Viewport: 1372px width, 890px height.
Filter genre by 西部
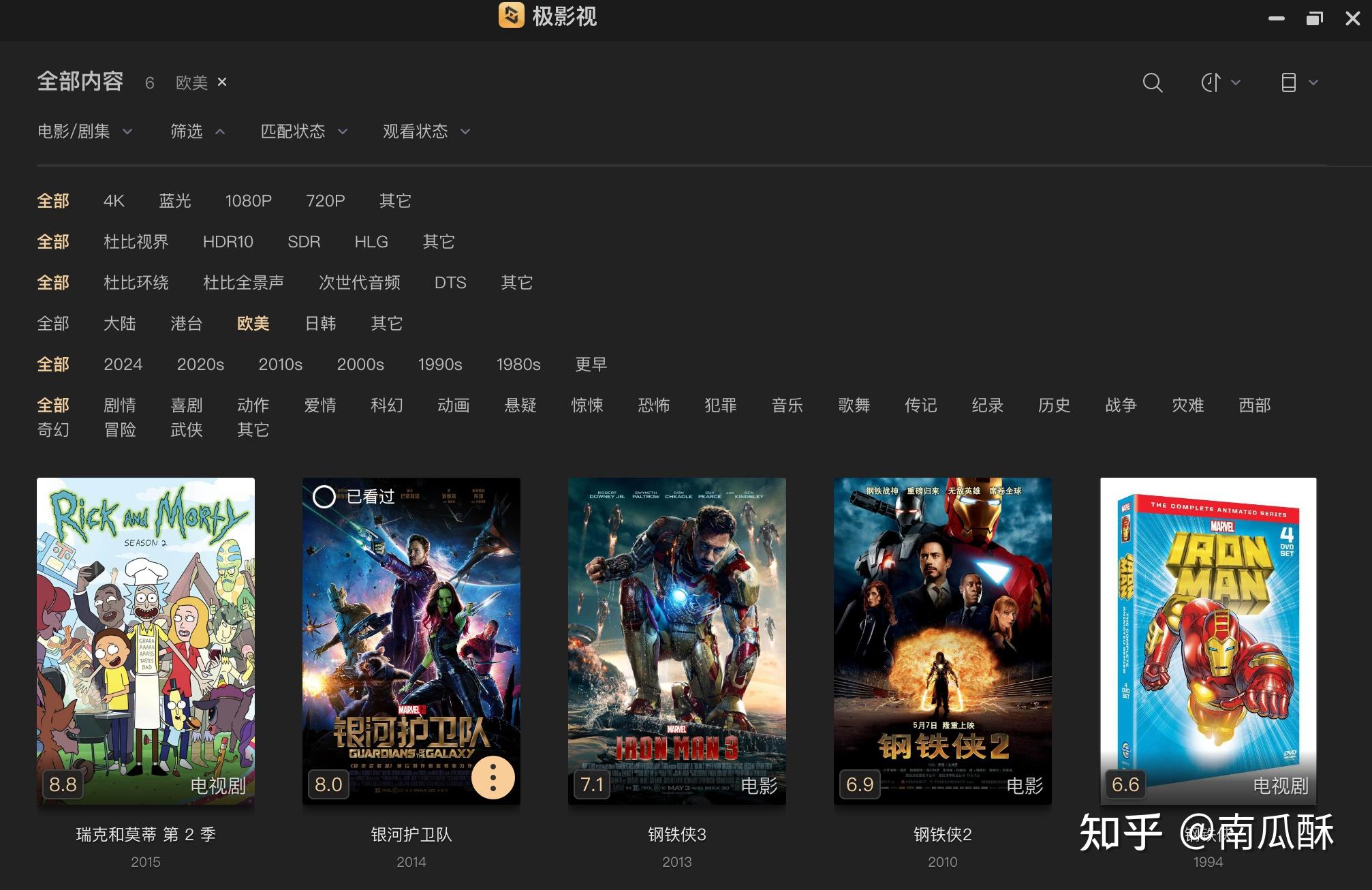[1255, 405]
